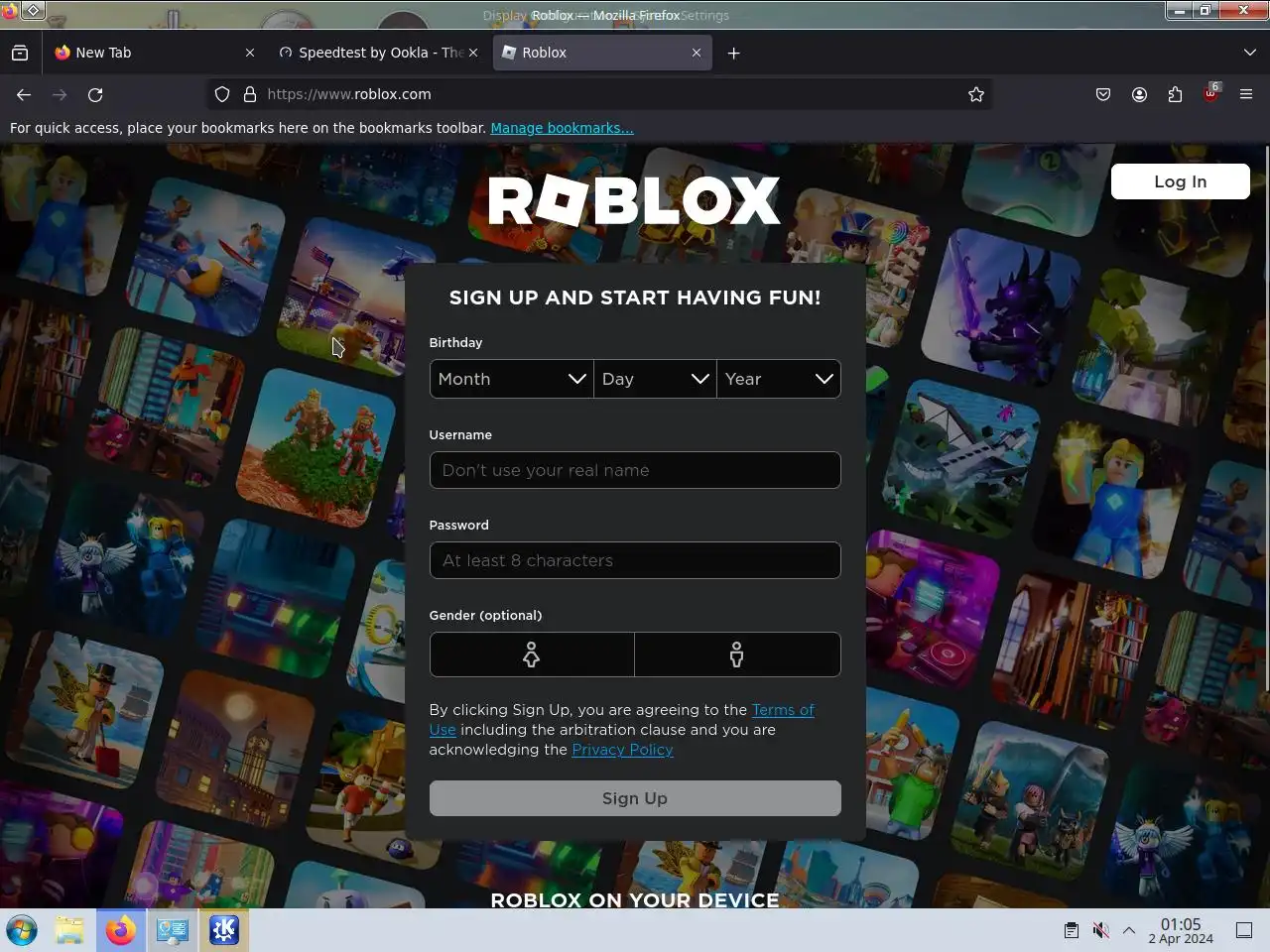
Task: Open Firefox account icon
Action: click(1139, 94)
